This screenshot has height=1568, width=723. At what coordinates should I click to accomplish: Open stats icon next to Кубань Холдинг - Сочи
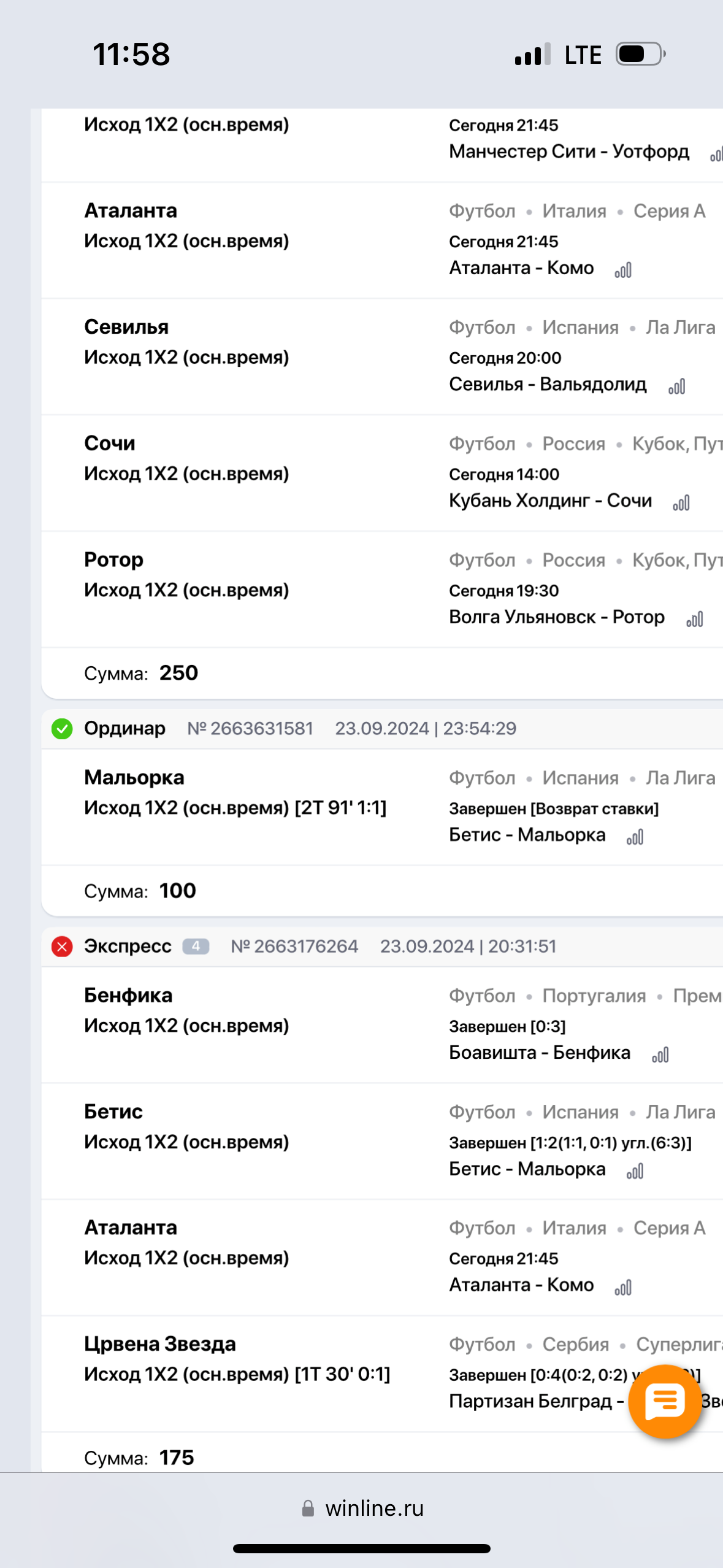click(681, 503)
